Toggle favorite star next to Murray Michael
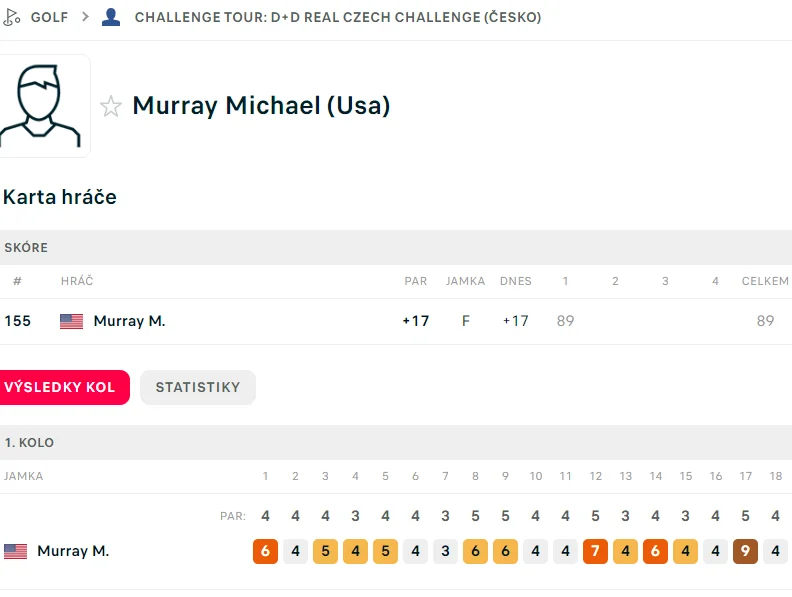792x597 pixels. click(111, 106)
